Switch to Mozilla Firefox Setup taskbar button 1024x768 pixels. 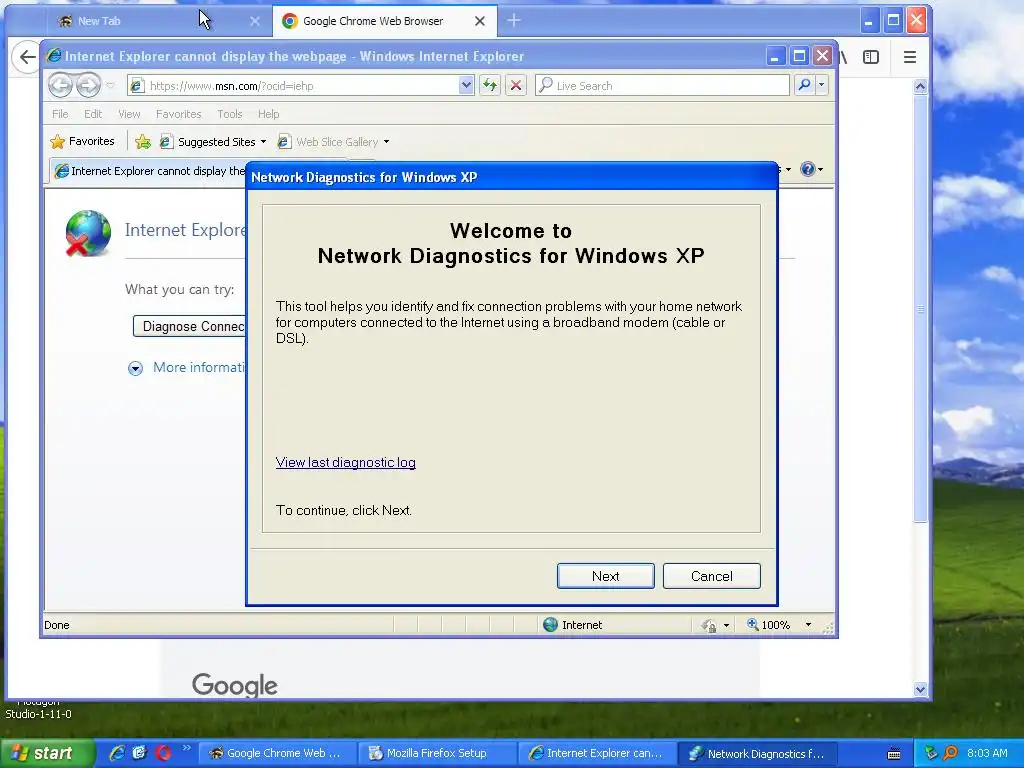(438, 754)
